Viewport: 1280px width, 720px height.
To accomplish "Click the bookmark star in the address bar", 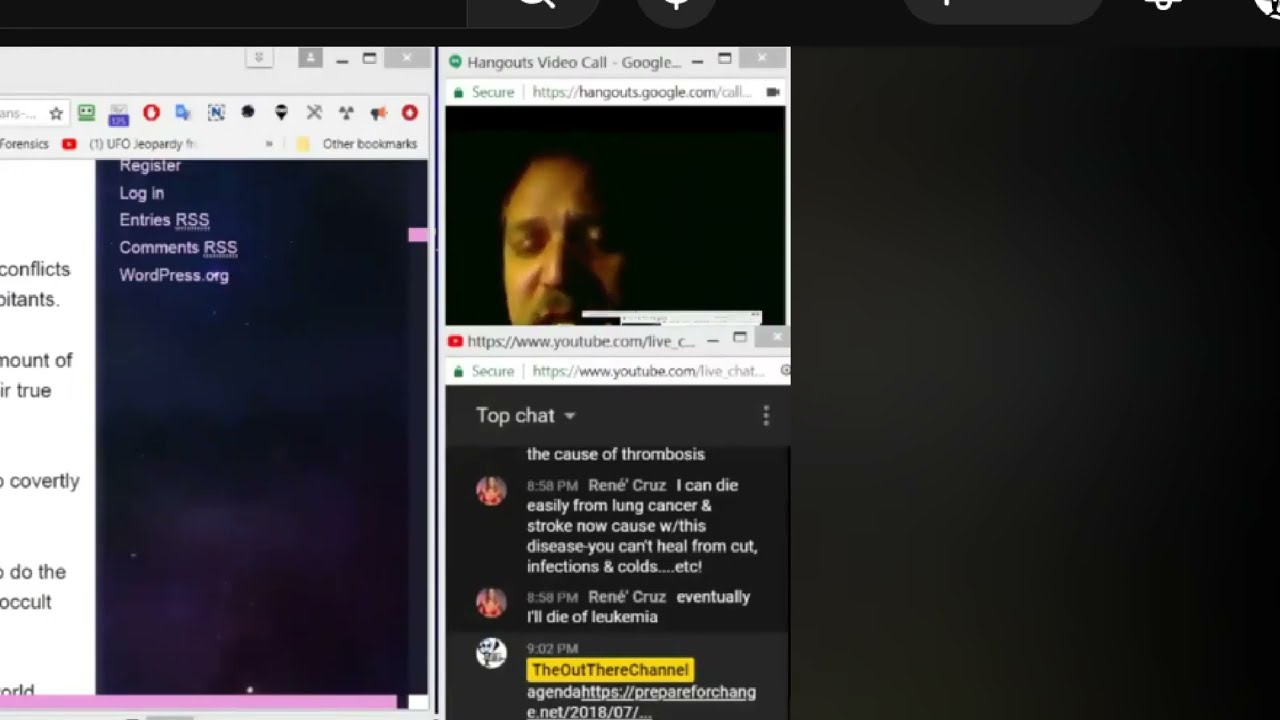I will pyautogui.click(x=56, y=113).
